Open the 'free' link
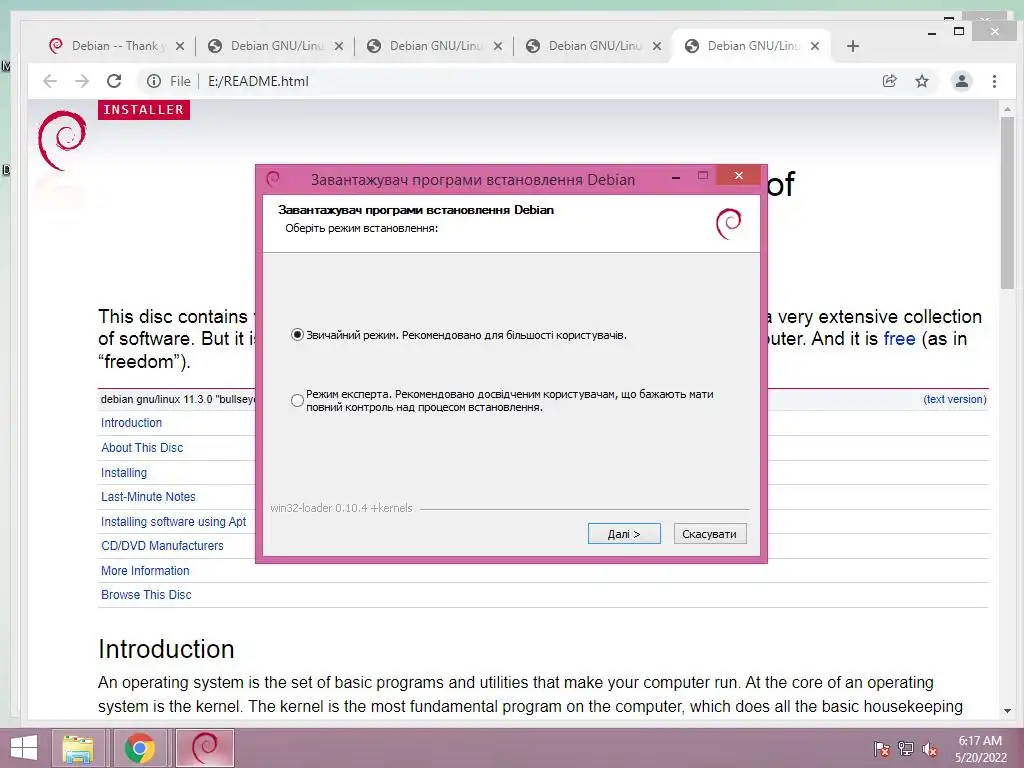The image size is (1024, 768). [x=899, y=339]
